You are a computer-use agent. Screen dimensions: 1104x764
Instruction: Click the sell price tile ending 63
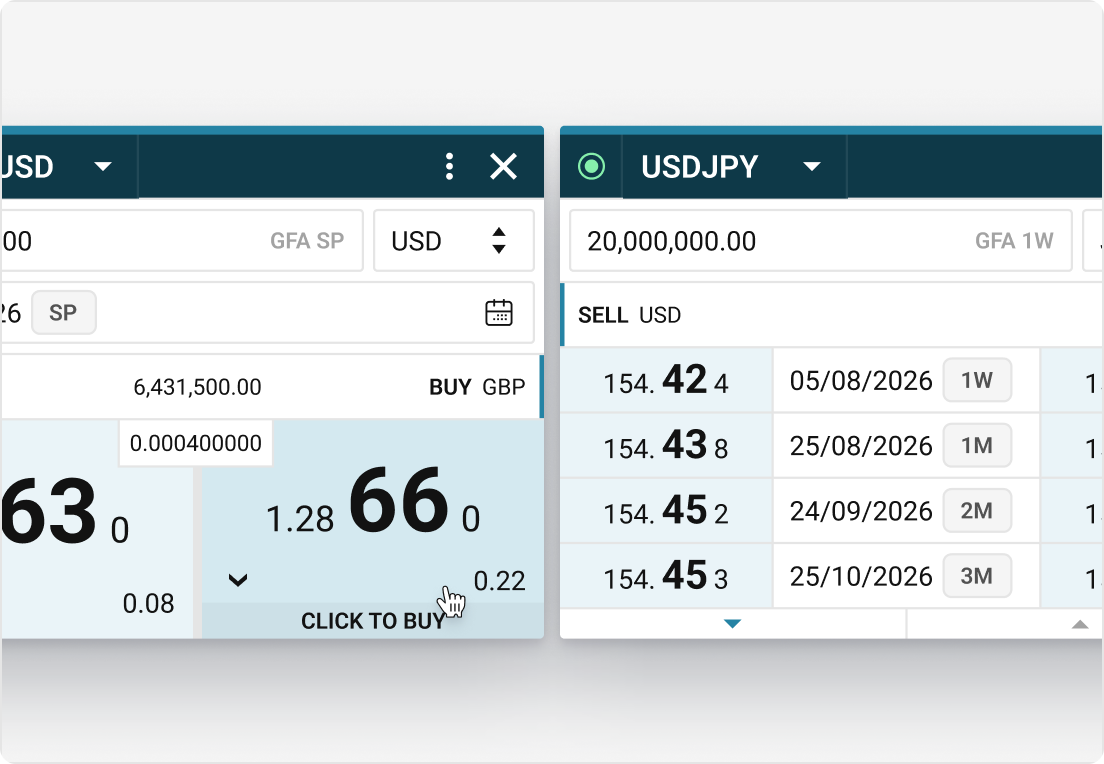click(x=97, y=529)
